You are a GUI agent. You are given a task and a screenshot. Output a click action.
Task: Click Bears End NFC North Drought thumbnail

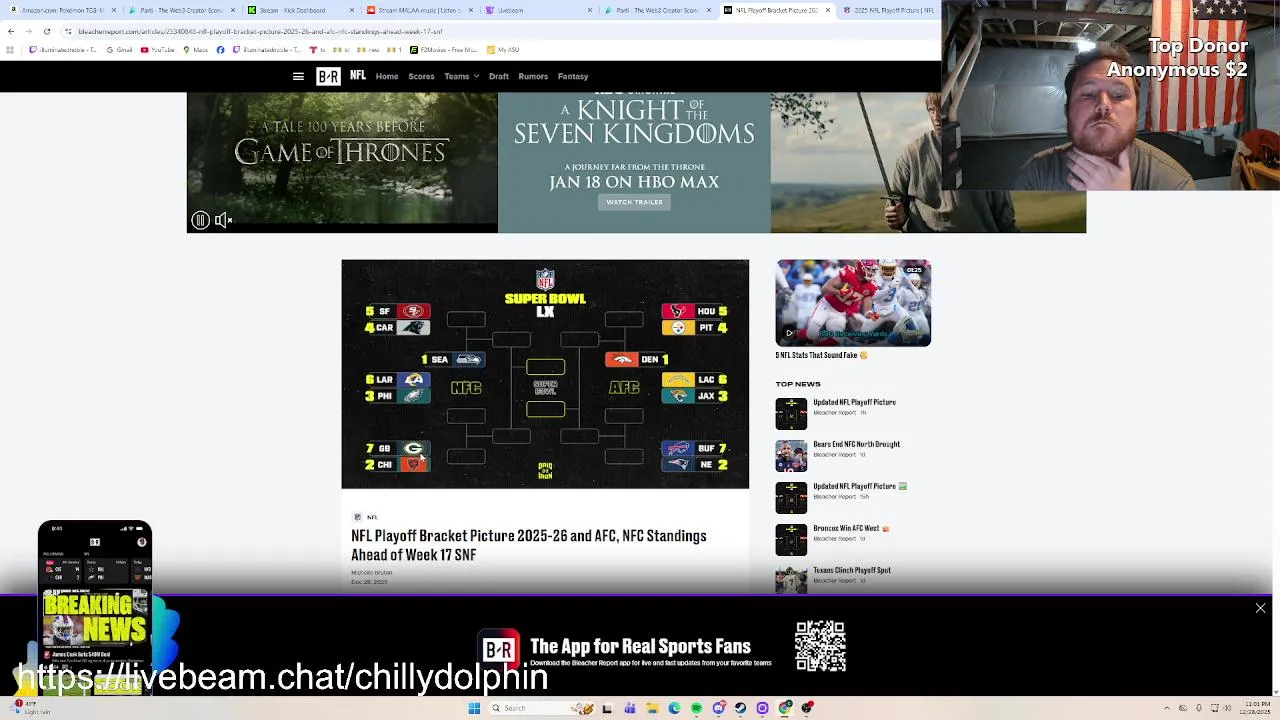791,455
